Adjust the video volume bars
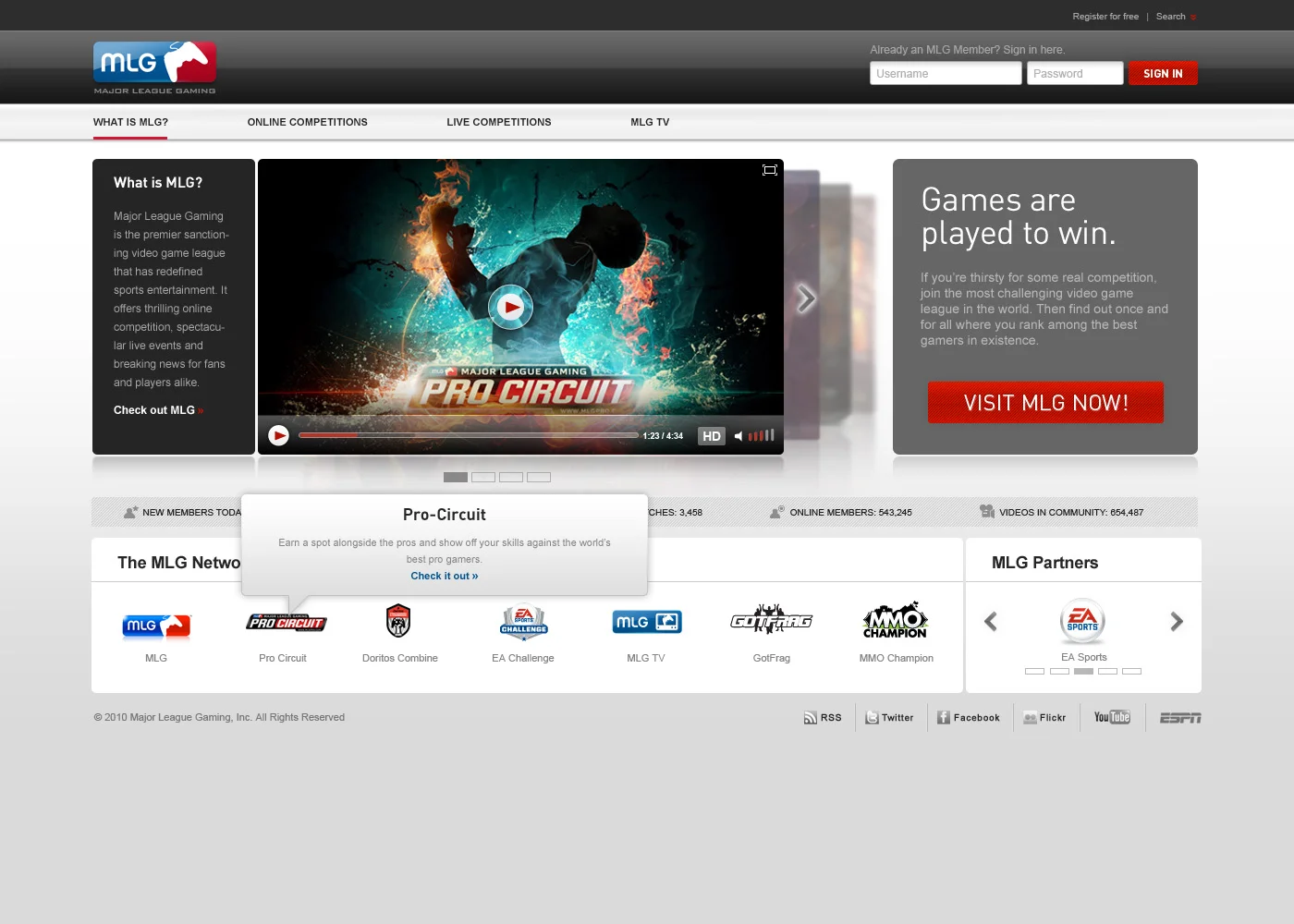 [762, 435]
